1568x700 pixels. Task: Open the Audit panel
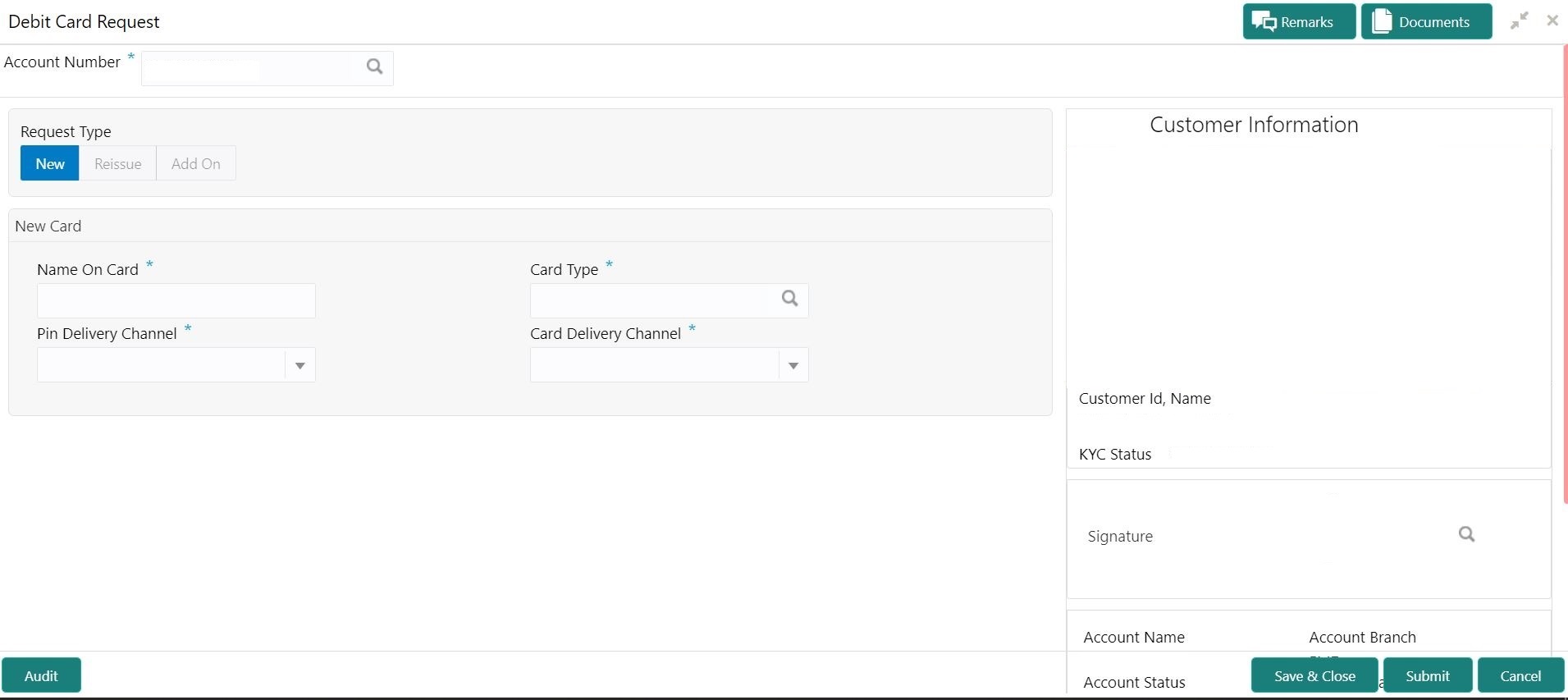click(x=41, y=676)
